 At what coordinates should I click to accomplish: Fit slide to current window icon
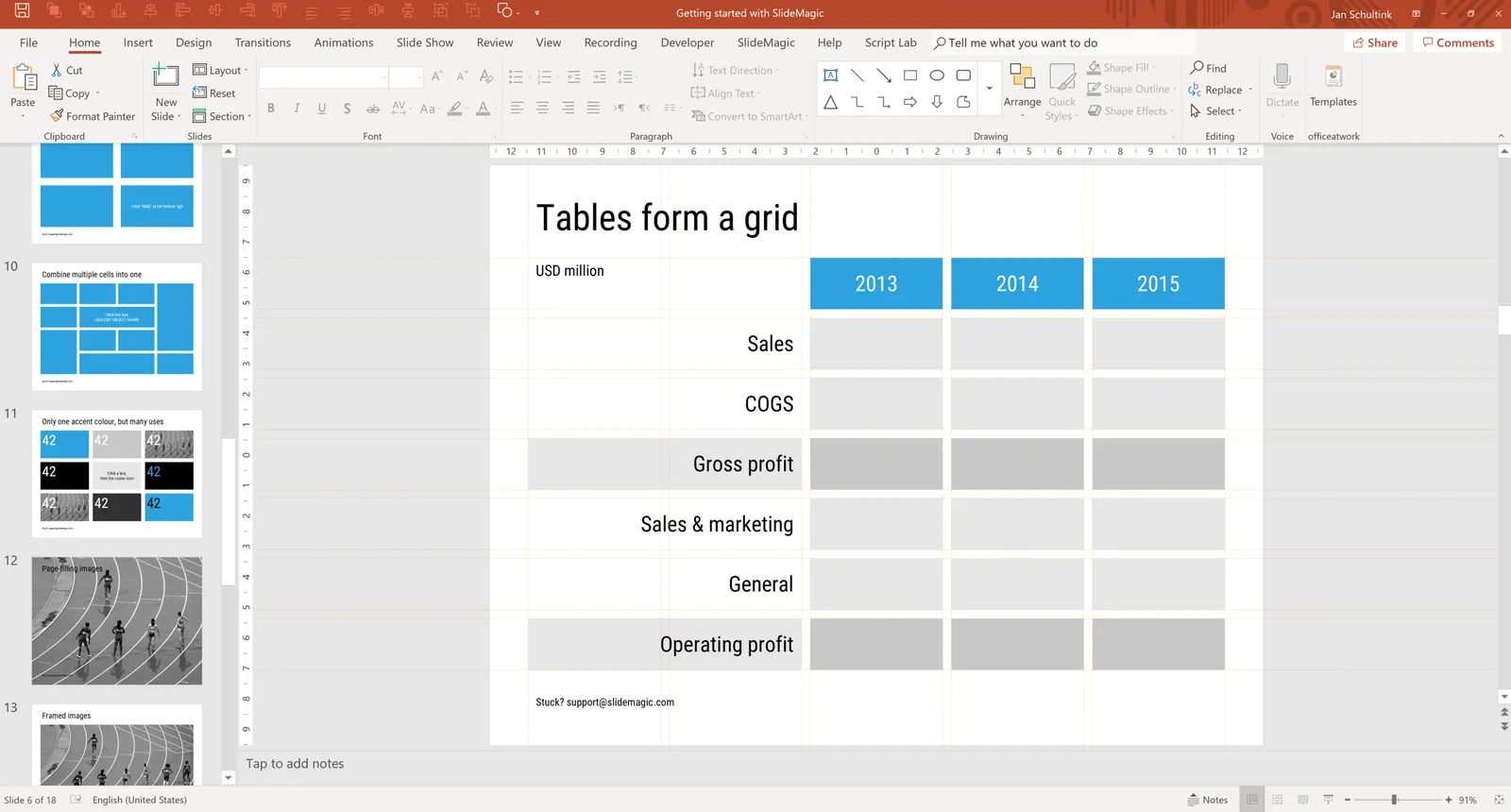coord(1499,800)
